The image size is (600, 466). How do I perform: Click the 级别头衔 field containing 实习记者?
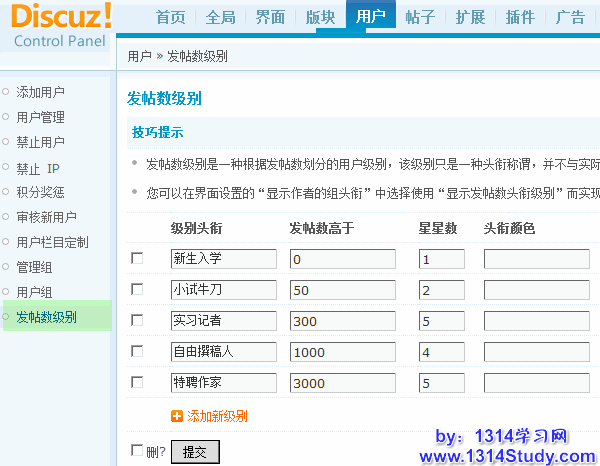[x=223, y=321]
